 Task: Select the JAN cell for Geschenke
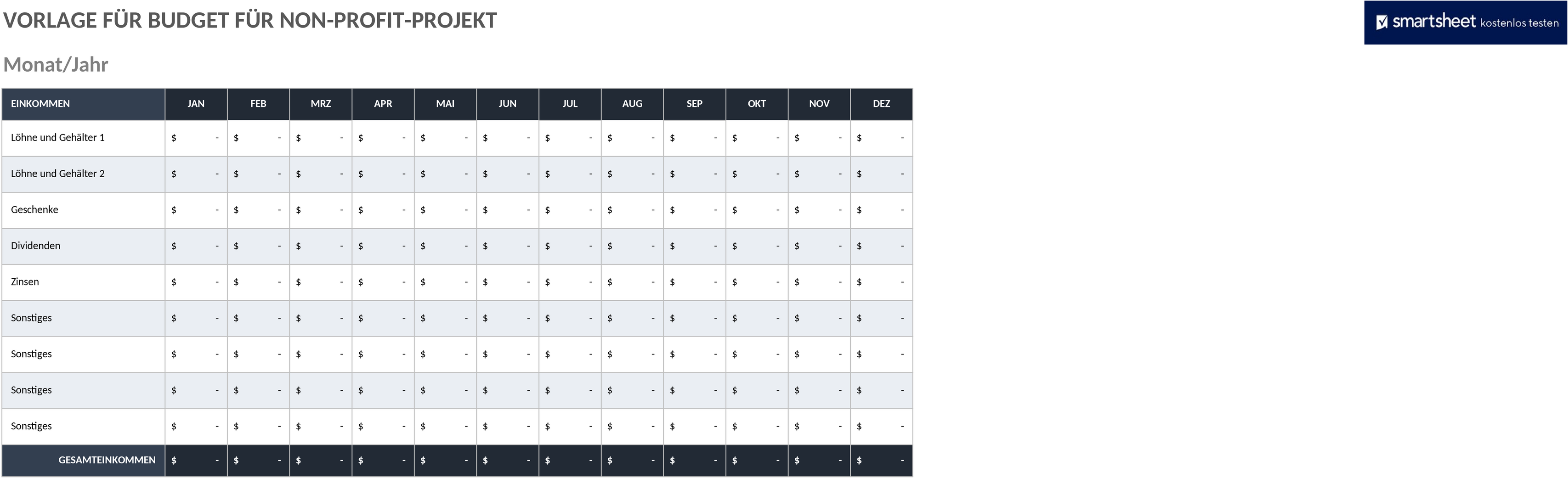pyautogui.click(x=196, y=210)
